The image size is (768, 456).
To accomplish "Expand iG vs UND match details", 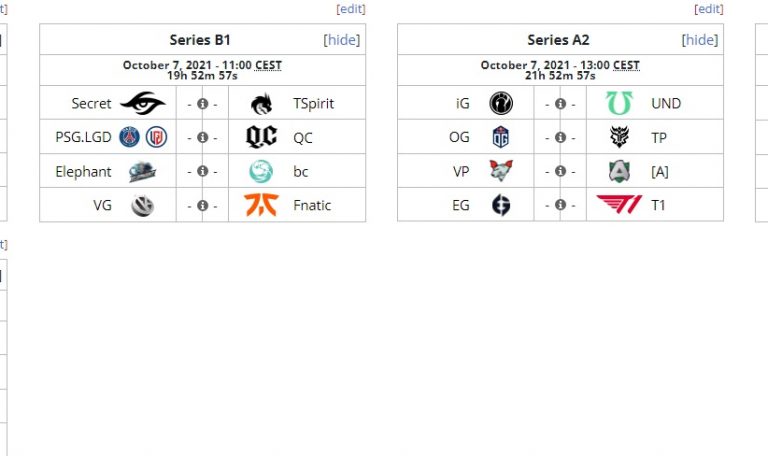I will click(x=560, y=104).
